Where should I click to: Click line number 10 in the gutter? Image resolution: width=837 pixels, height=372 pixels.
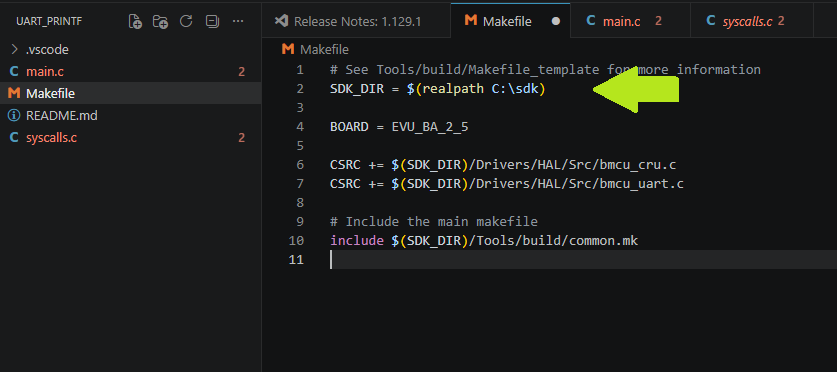click(296, 241)
